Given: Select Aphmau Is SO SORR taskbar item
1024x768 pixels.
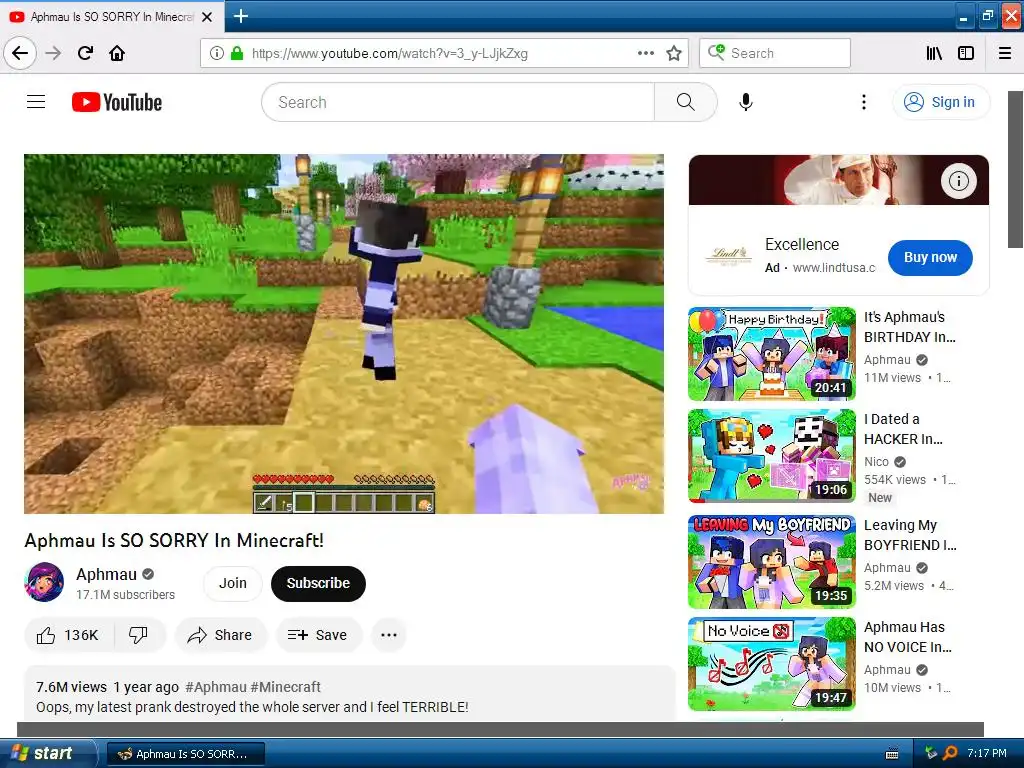Looking at the screenshot, I should click(x=185, y=754).
